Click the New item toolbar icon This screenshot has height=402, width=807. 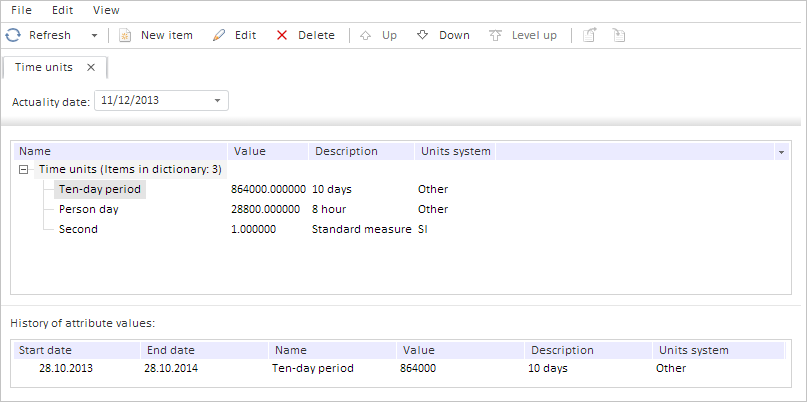pyautogui.click(x=125, y=35)
